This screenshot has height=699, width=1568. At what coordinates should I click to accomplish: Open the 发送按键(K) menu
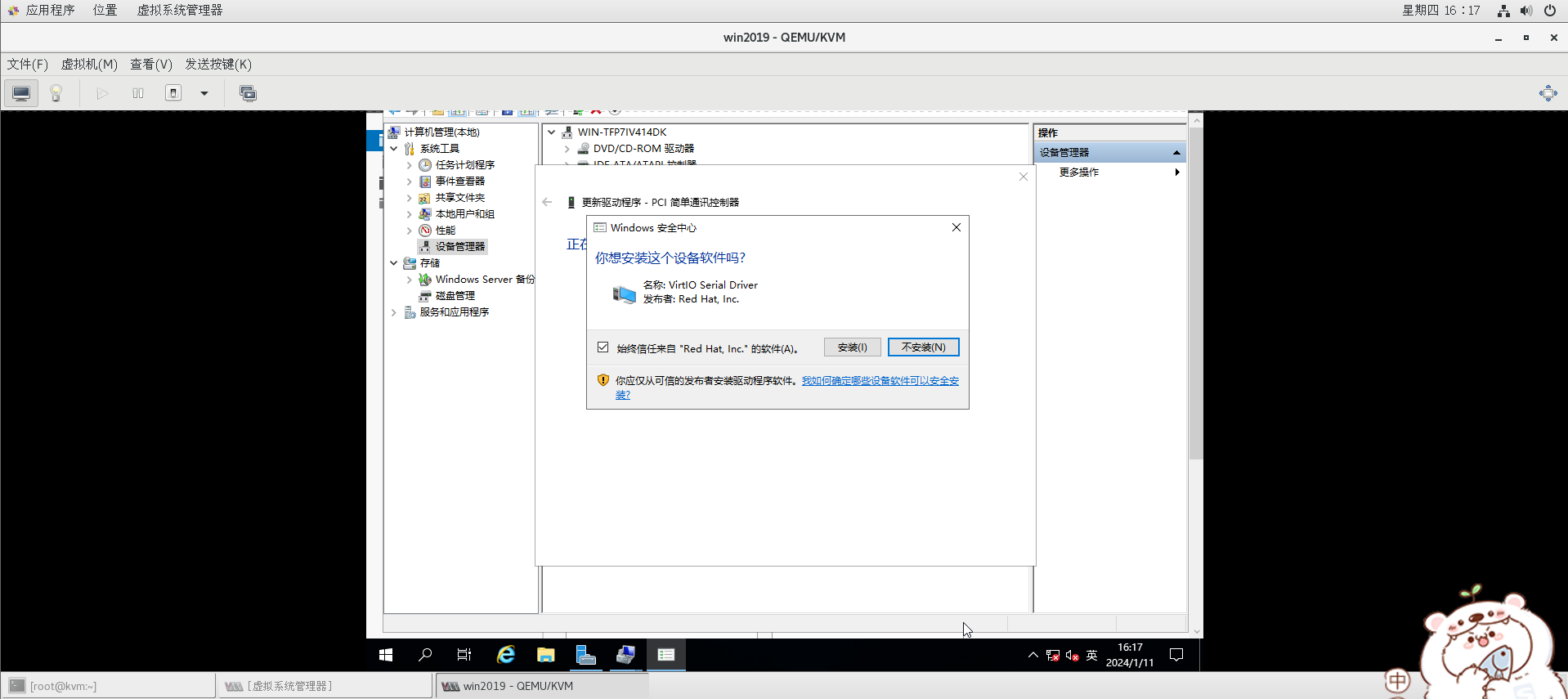(218, 64)
